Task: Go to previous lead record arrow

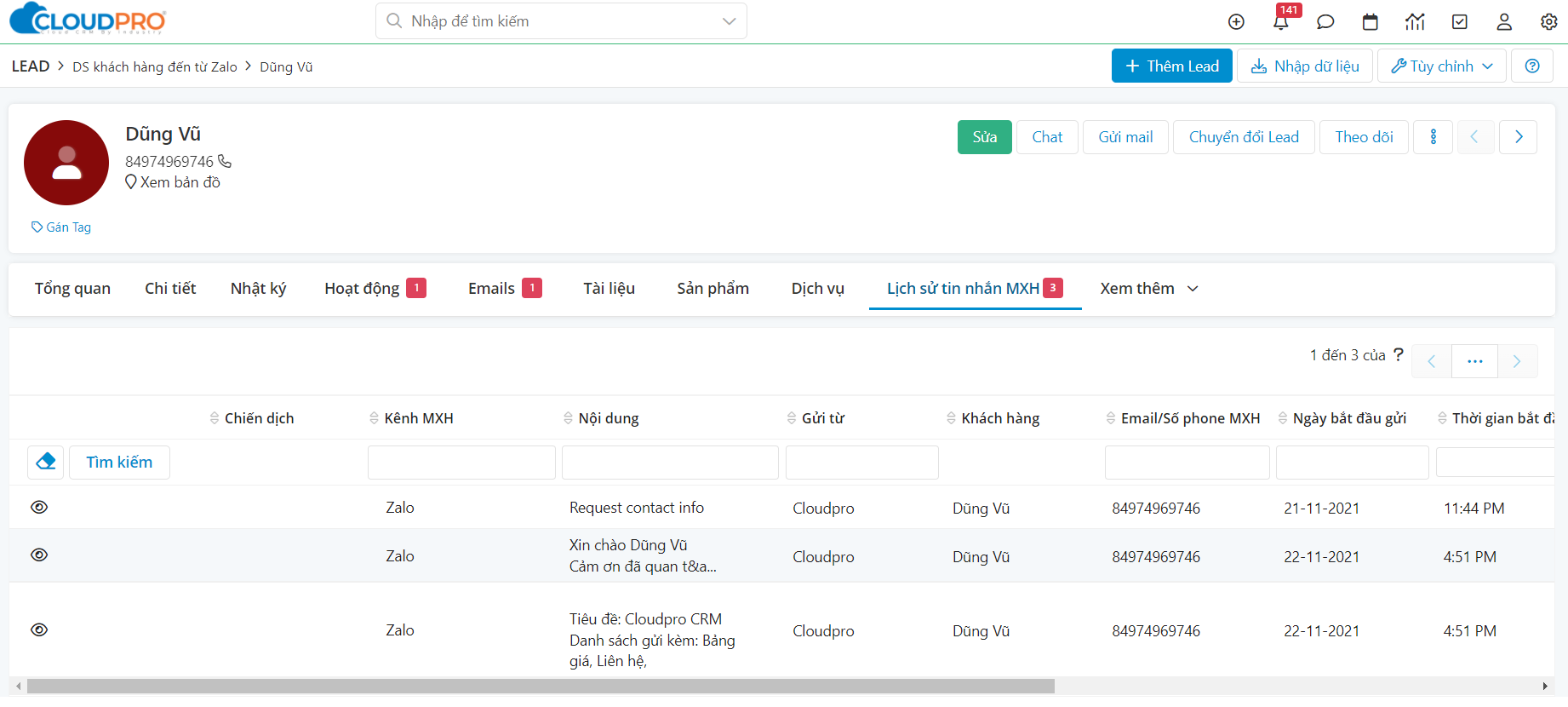Action: (x=1474, y=137)
